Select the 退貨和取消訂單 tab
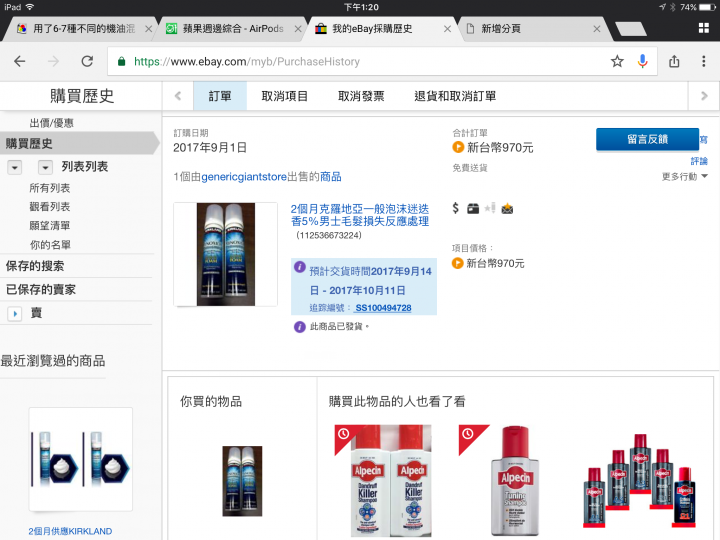 point(455,96)
